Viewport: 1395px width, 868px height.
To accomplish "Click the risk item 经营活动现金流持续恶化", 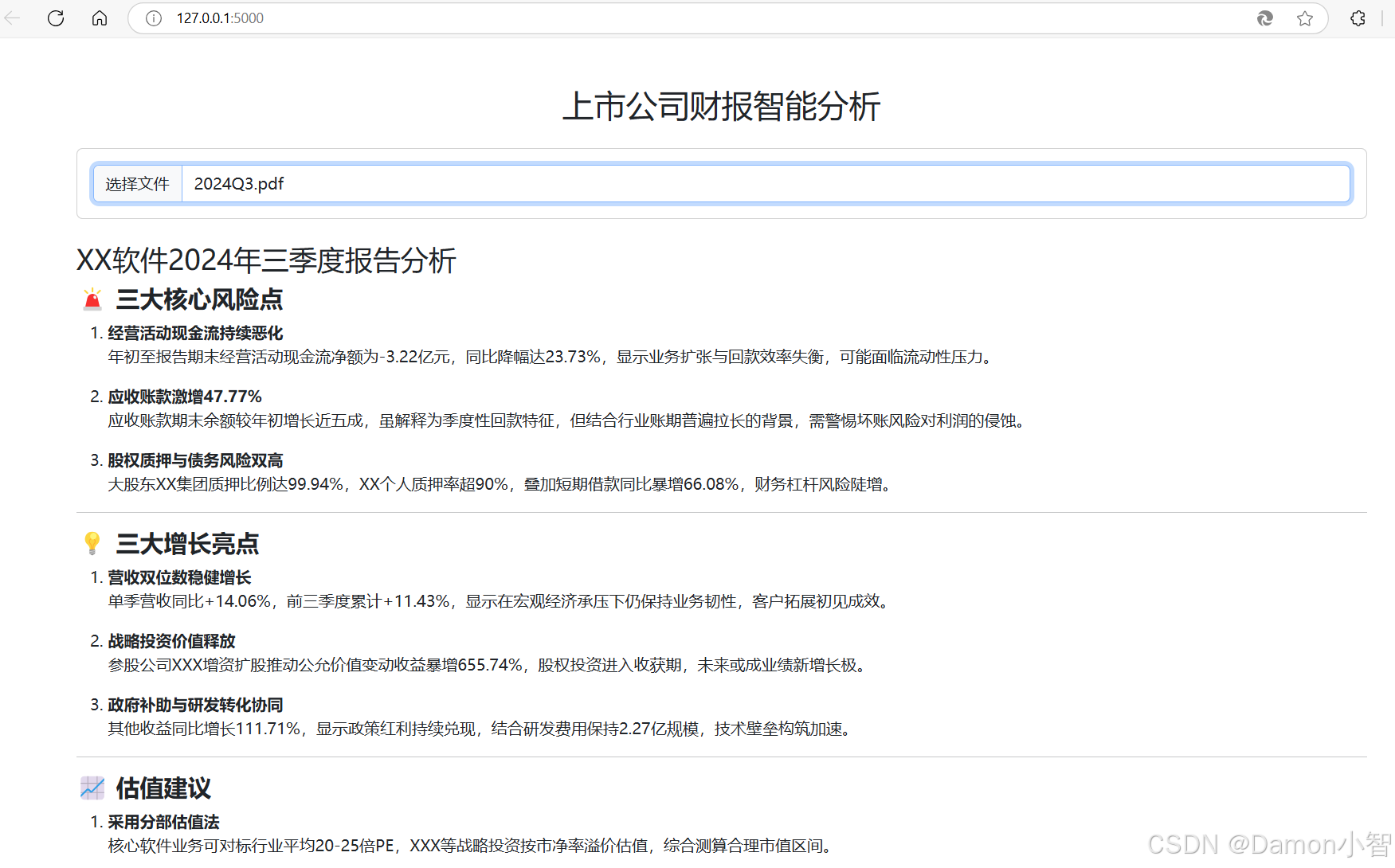I will 195,333.
